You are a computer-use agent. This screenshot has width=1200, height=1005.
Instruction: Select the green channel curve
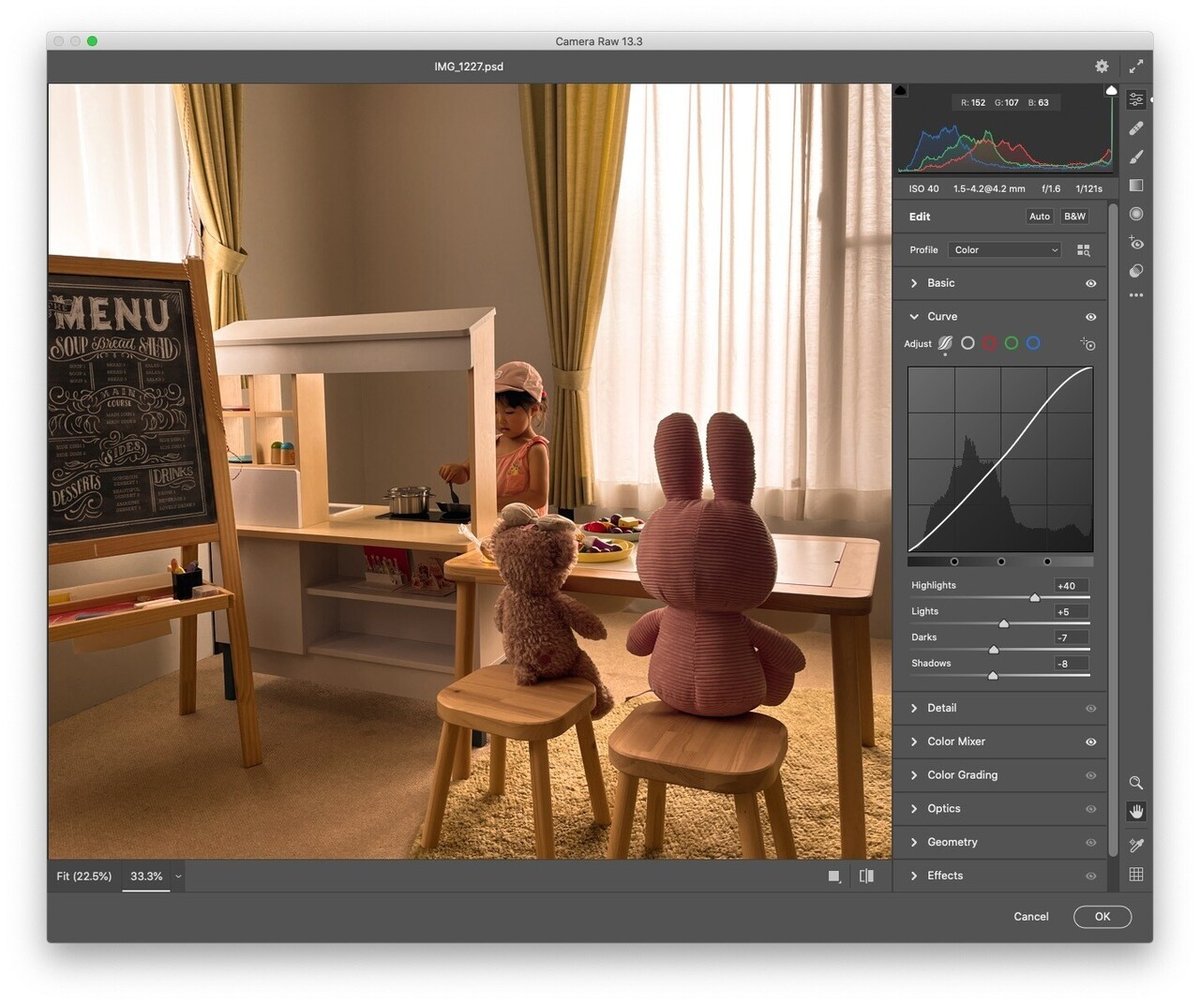pos(1011,343)
